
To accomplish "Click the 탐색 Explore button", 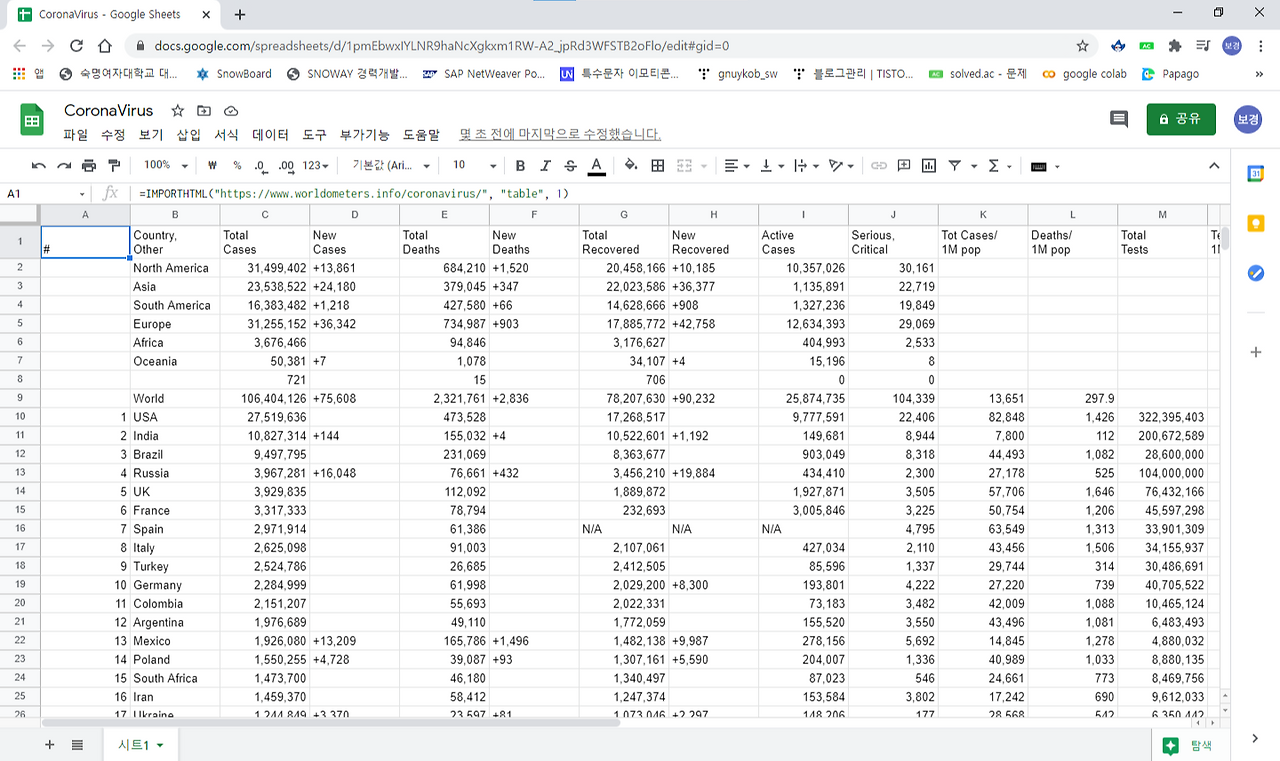I will click(1189, 745).
